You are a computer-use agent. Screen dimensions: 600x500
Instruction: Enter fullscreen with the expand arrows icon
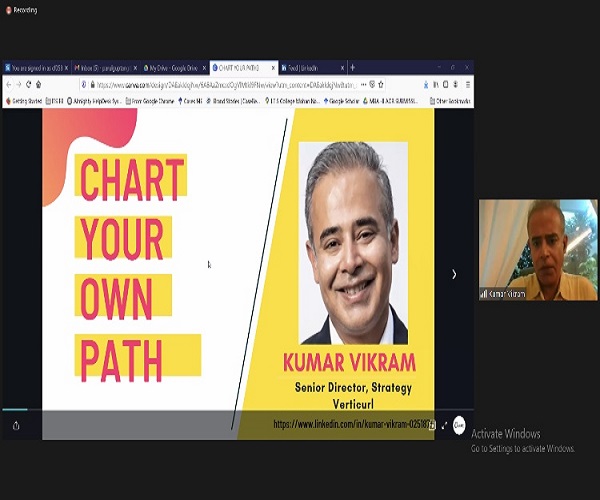pyautogui.click(x=444, y=425)
